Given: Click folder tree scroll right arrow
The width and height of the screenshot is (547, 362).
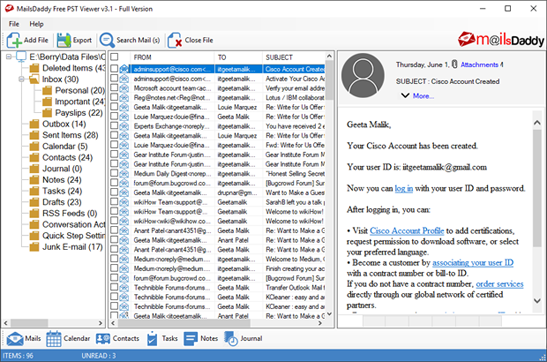Looking at the screenshot, I should (100, 323).
